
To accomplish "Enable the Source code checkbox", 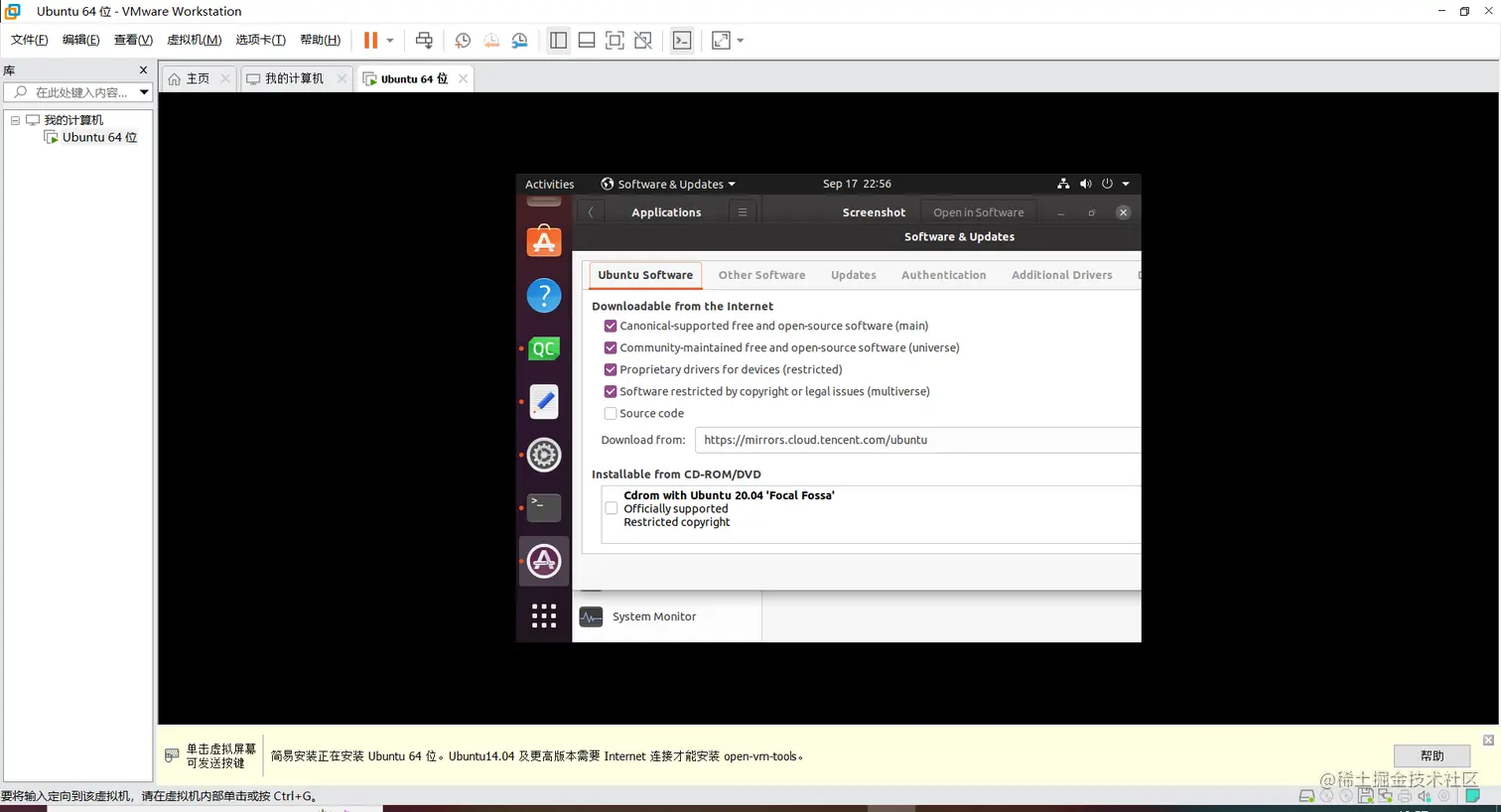I will [x=611, y=413].
